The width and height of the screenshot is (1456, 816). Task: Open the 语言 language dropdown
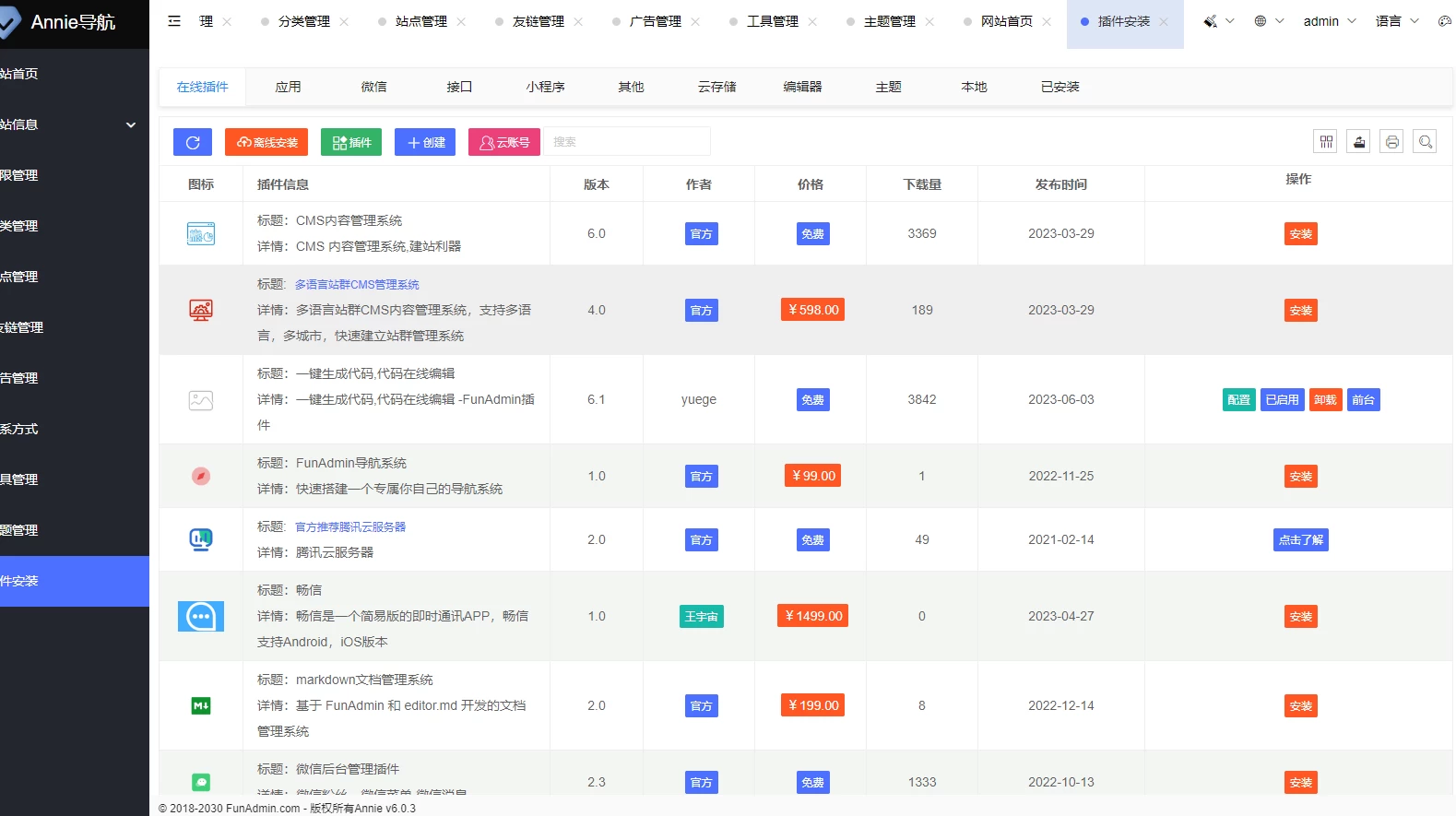click(x=1397, y=21)
